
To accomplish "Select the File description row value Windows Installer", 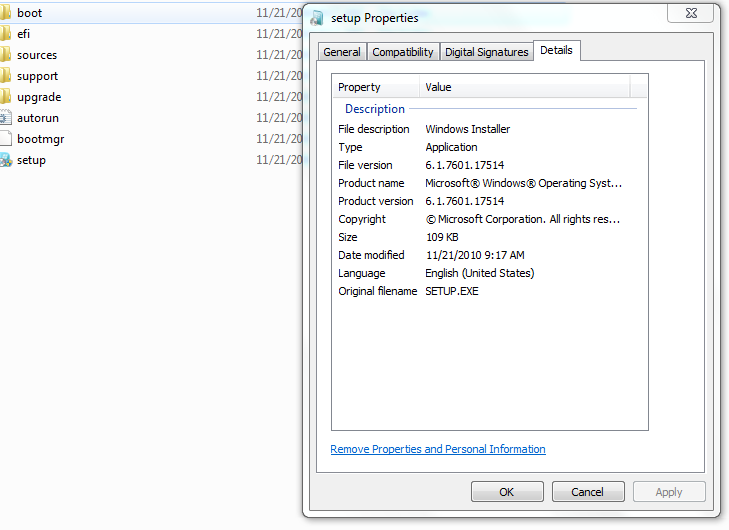I will click(468, 129).
